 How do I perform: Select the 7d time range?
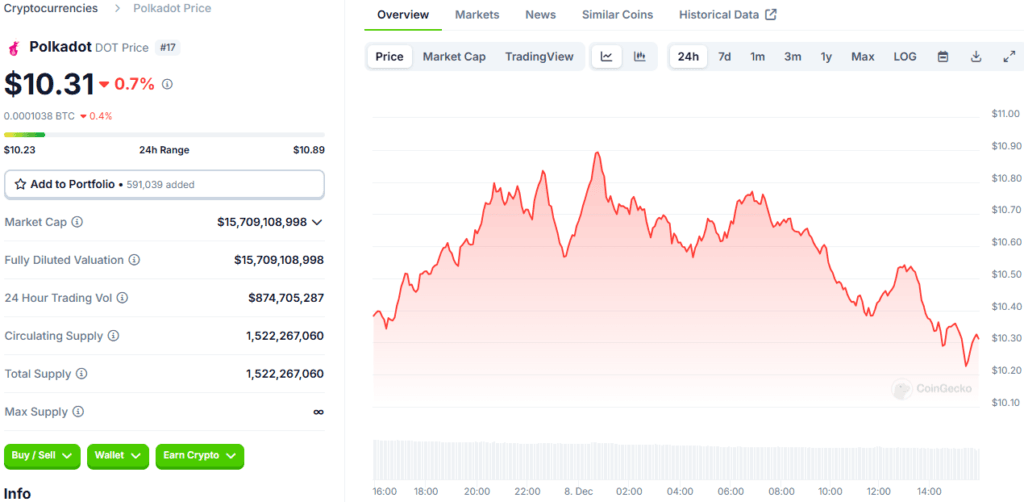[724, 57]
